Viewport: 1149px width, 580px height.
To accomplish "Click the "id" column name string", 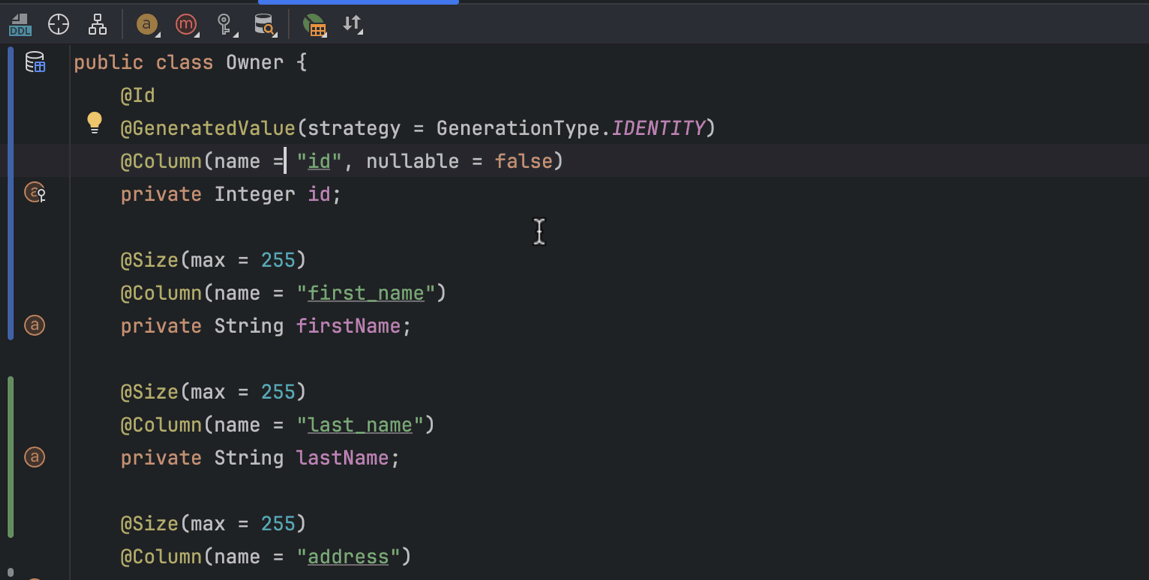I will coord(319,161).
